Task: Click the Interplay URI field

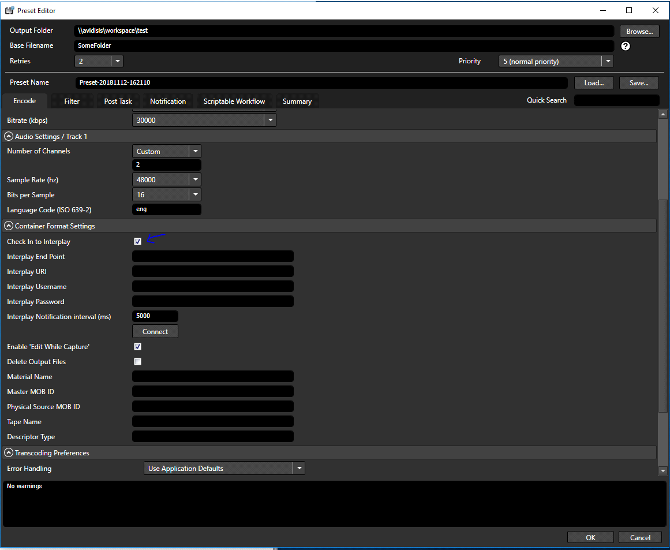Action: [213, 271]
